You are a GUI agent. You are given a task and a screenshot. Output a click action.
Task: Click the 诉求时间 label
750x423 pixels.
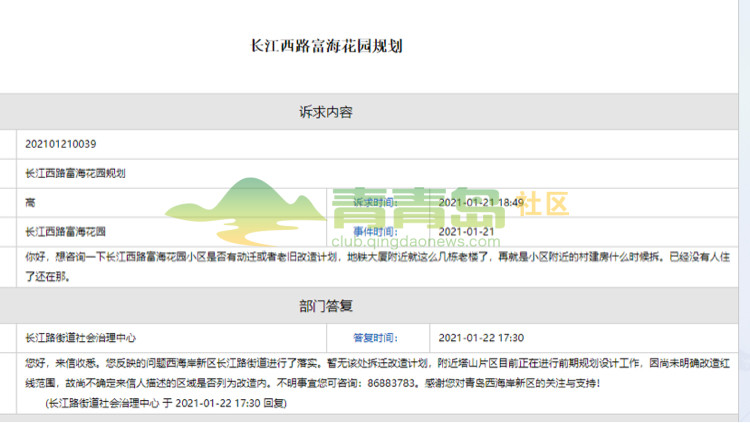coord(375,203)
